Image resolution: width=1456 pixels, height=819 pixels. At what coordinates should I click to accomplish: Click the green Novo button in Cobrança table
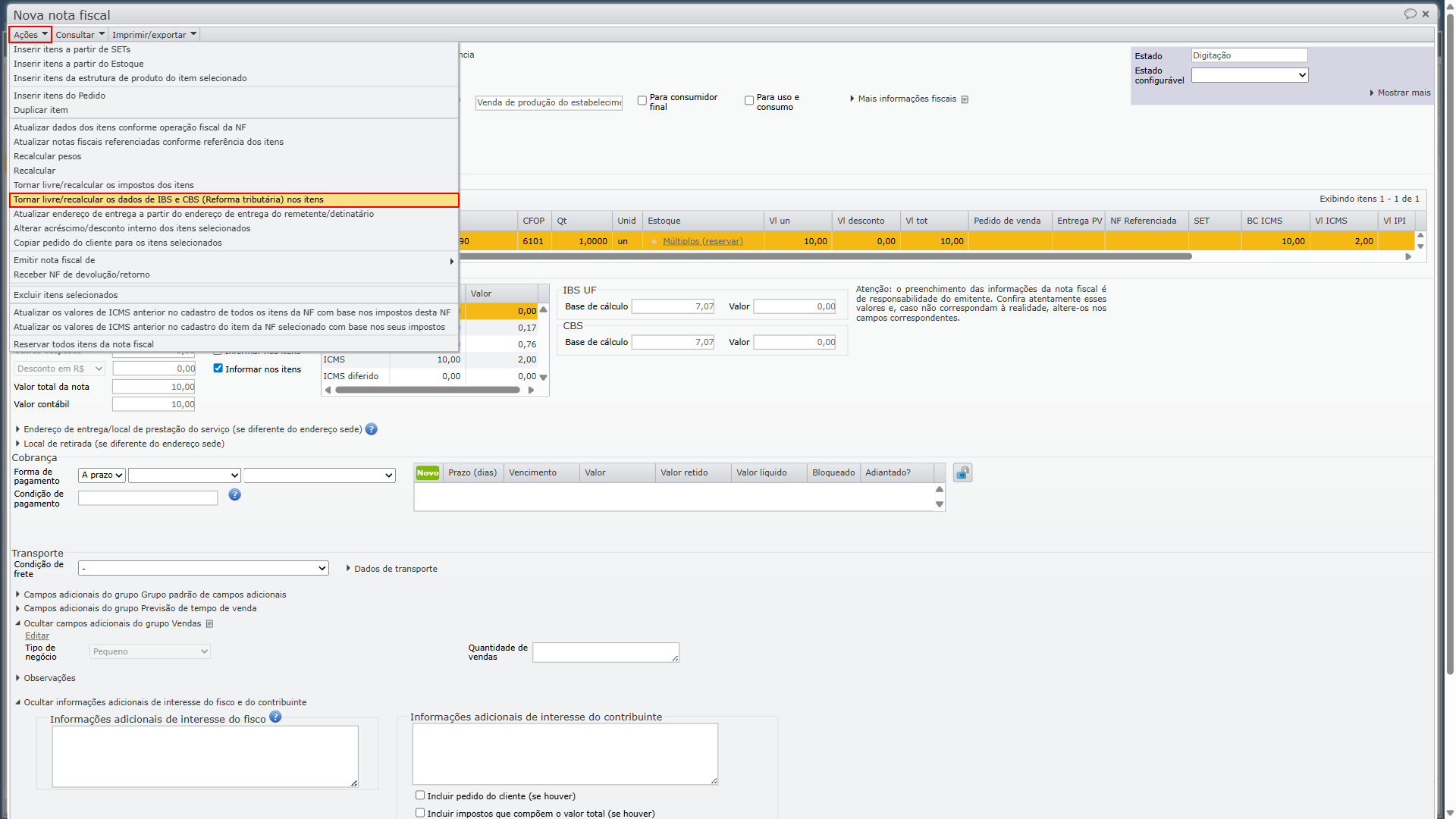click(x=428, y=472)
